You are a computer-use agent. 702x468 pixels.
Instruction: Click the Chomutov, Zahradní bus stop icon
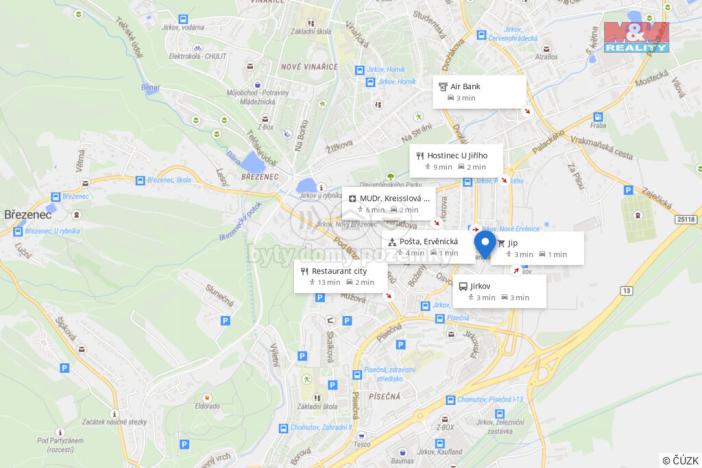[x=283, y=429]
